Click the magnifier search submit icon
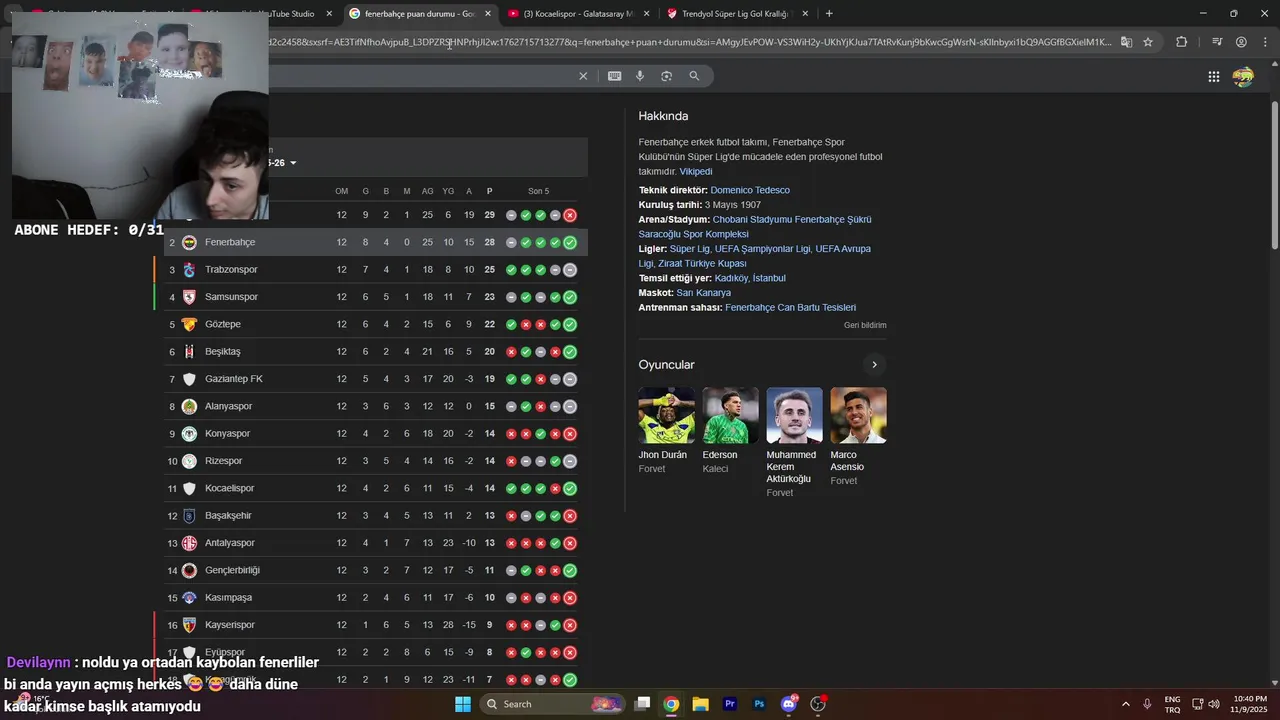This screenshot has width=1280, height=720. (694, 76)
